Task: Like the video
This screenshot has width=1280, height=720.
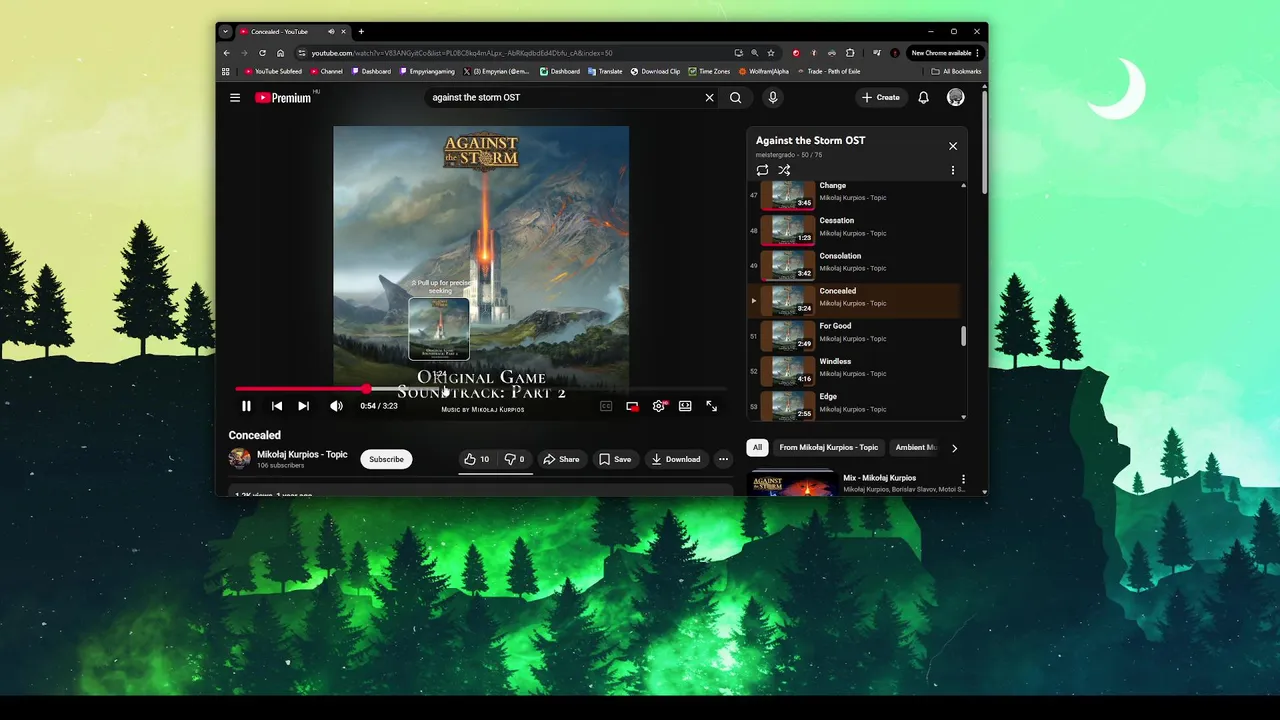Action: (x=477, y=459)
